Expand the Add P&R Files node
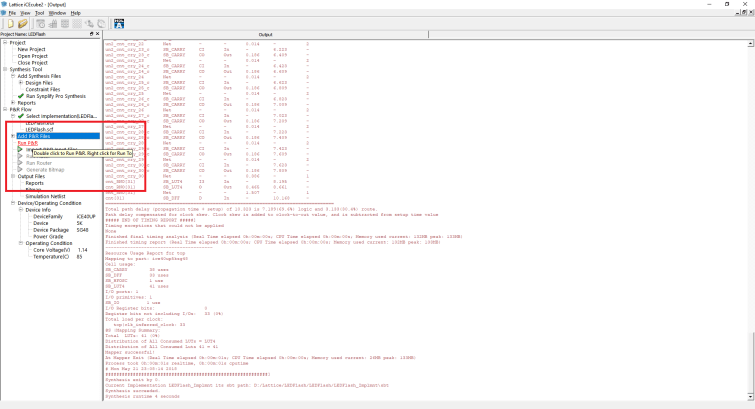The image size is (755, 409). (12, 136)
